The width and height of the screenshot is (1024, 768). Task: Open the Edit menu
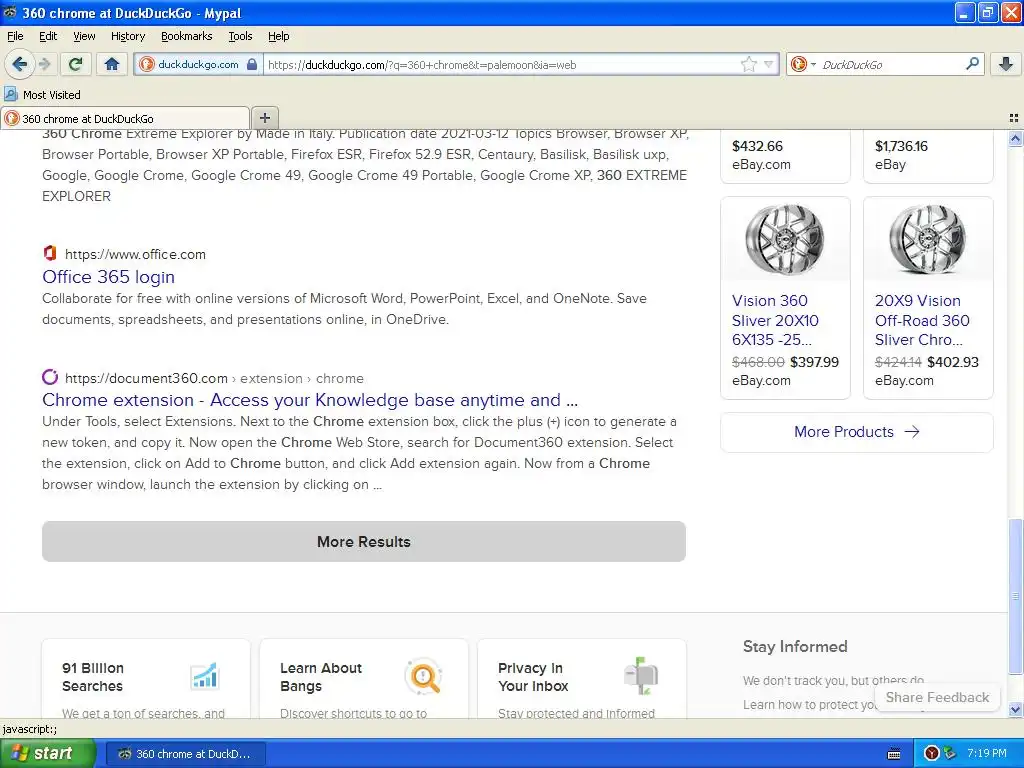point(48,36)
